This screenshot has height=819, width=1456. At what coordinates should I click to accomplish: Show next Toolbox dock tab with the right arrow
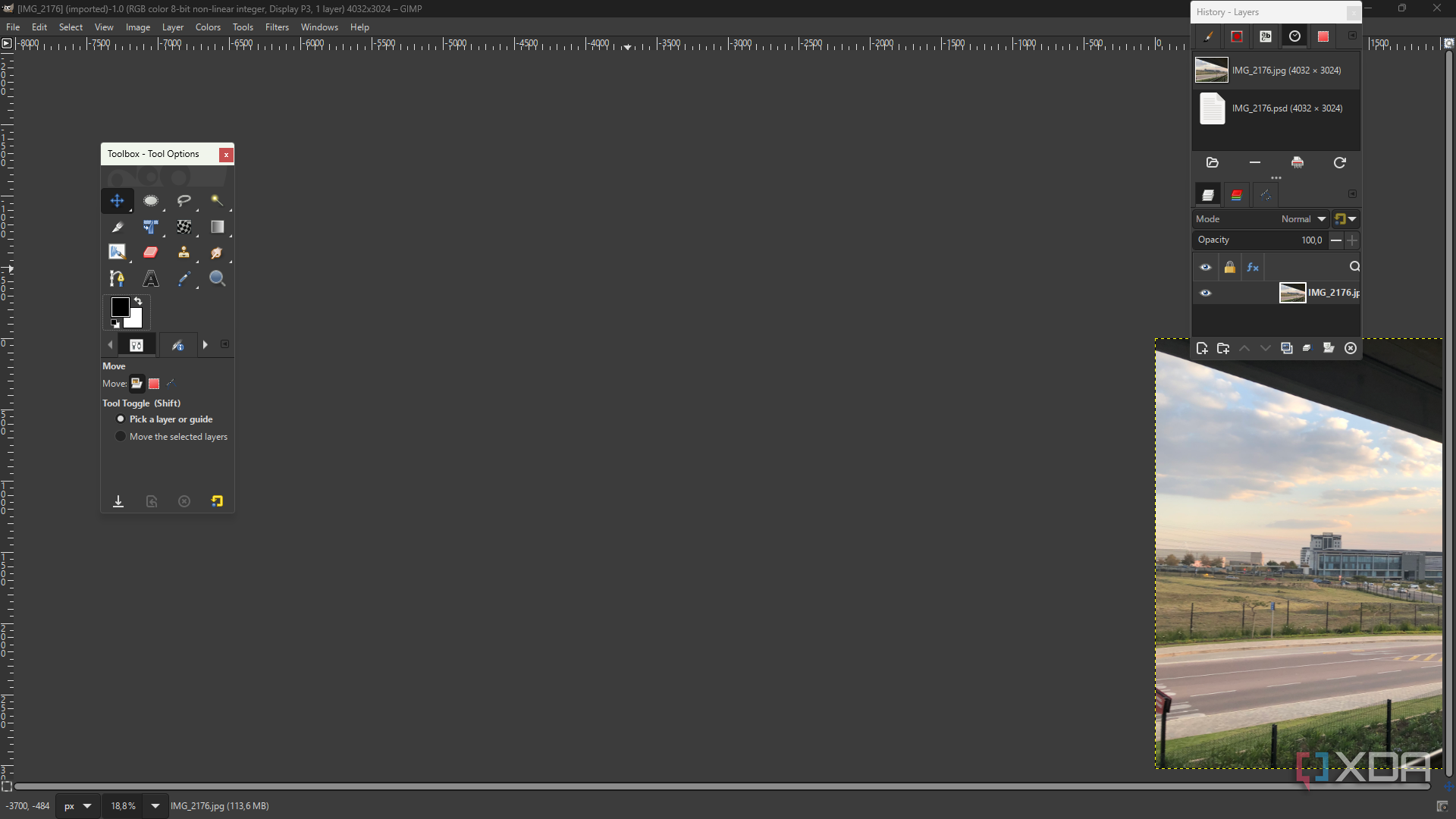205,345
